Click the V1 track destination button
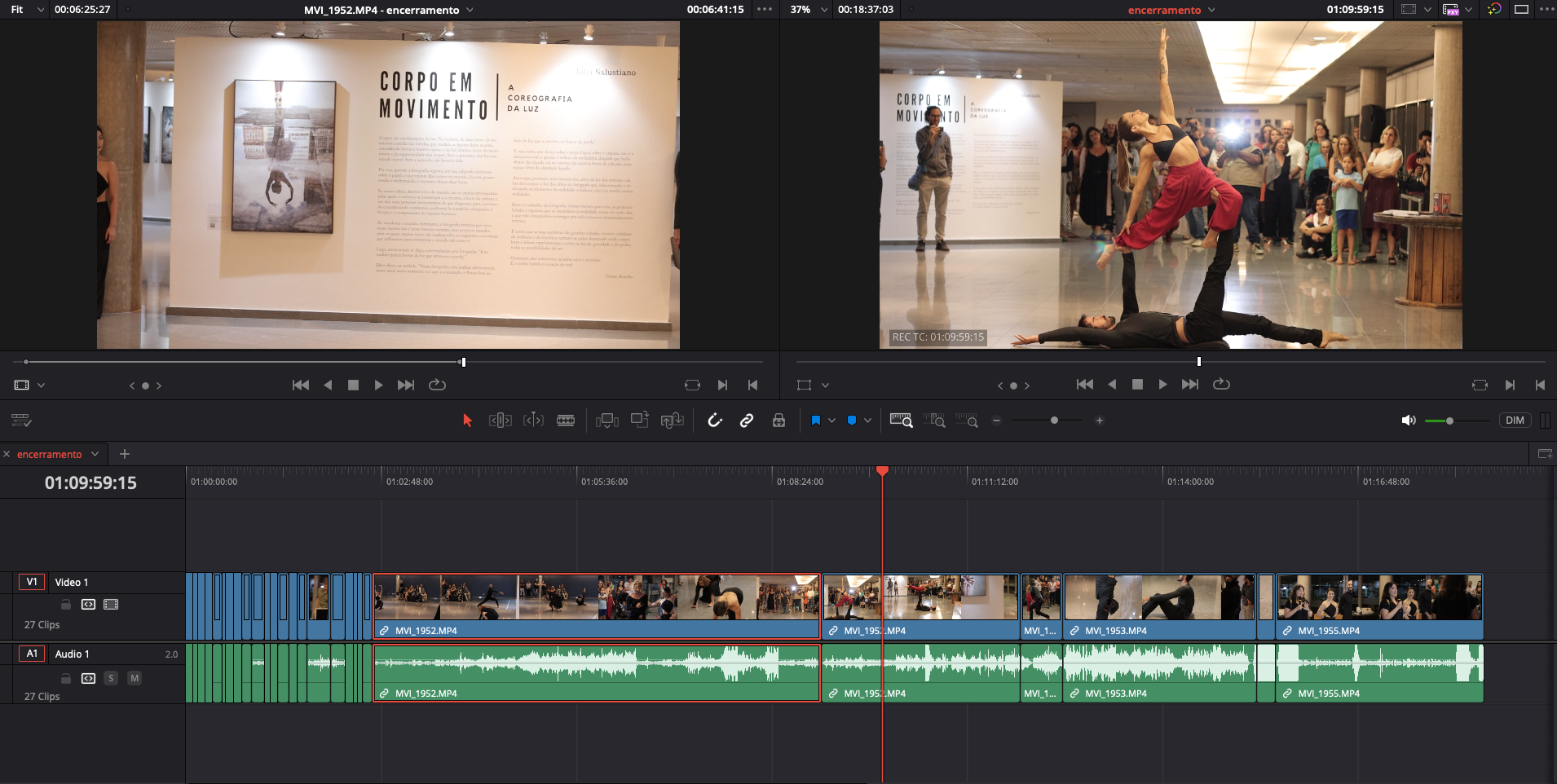The width and height of the screenshot is (1557, 784). click(32, 582)
